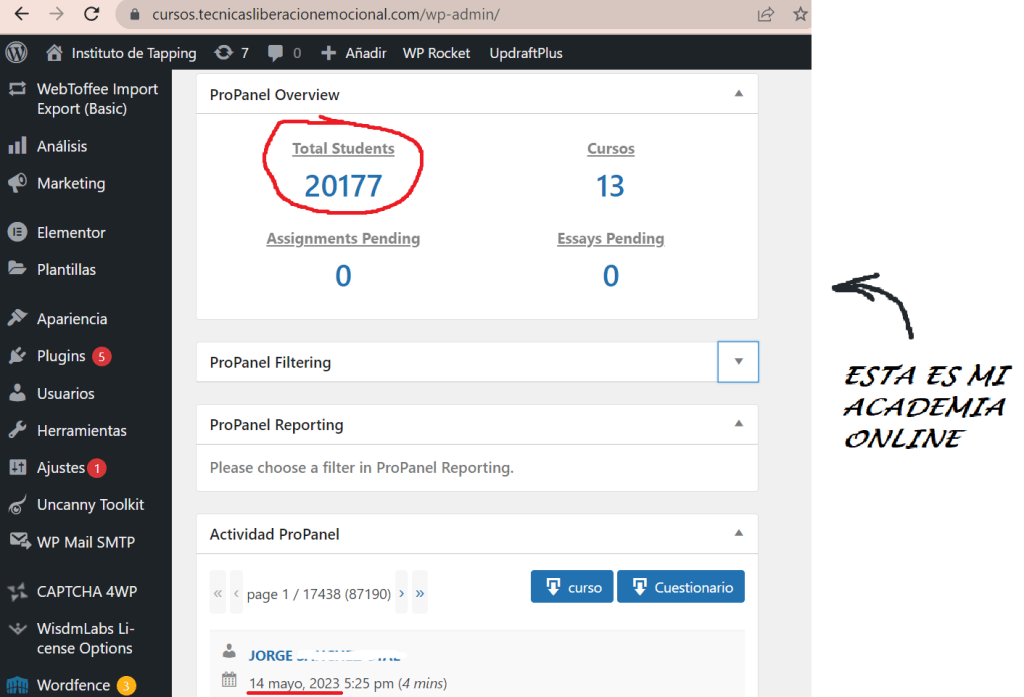Screen dimensions: 1024x697
Task: Open WP Mail SMTP in the sidebar
Action: [86, 542]
